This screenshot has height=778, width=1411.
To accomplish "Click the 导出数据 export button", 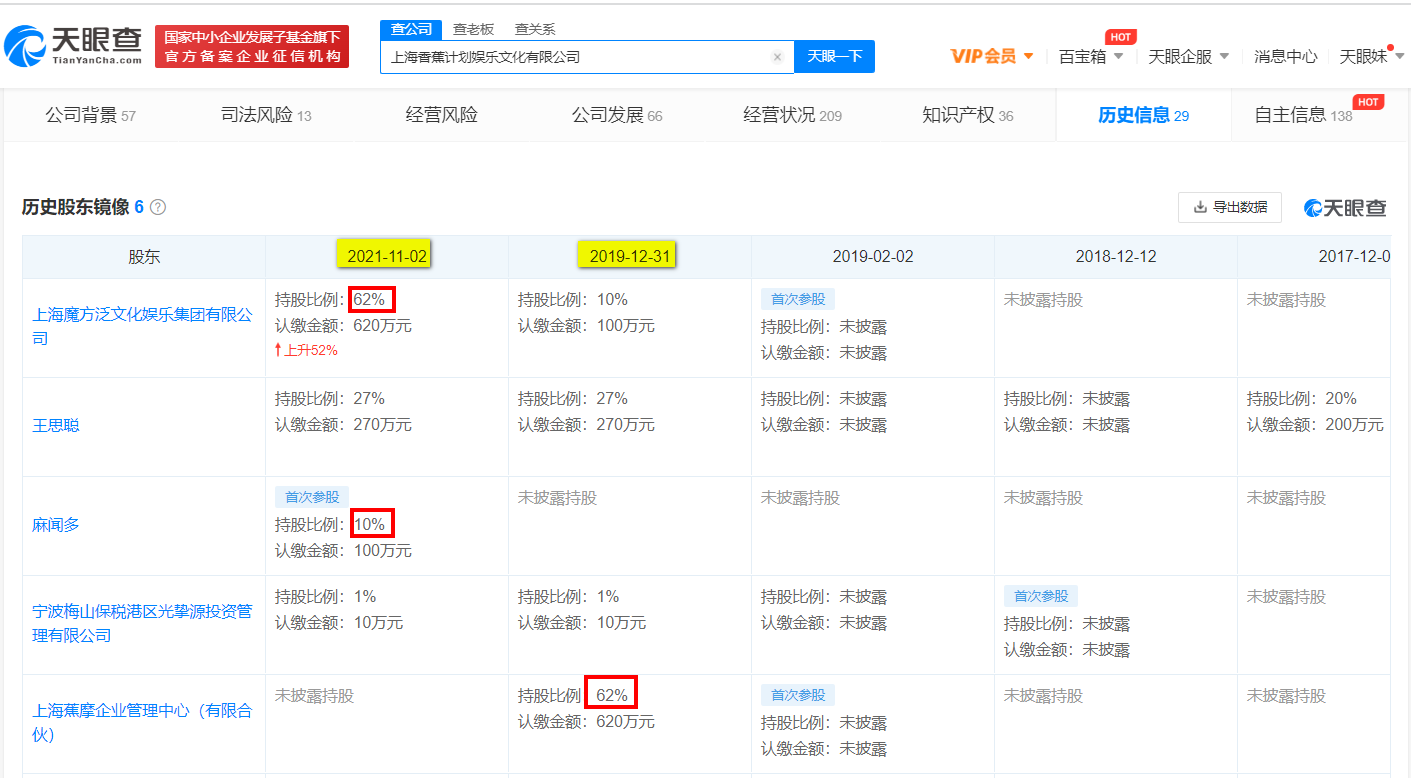I will 1230,207.
